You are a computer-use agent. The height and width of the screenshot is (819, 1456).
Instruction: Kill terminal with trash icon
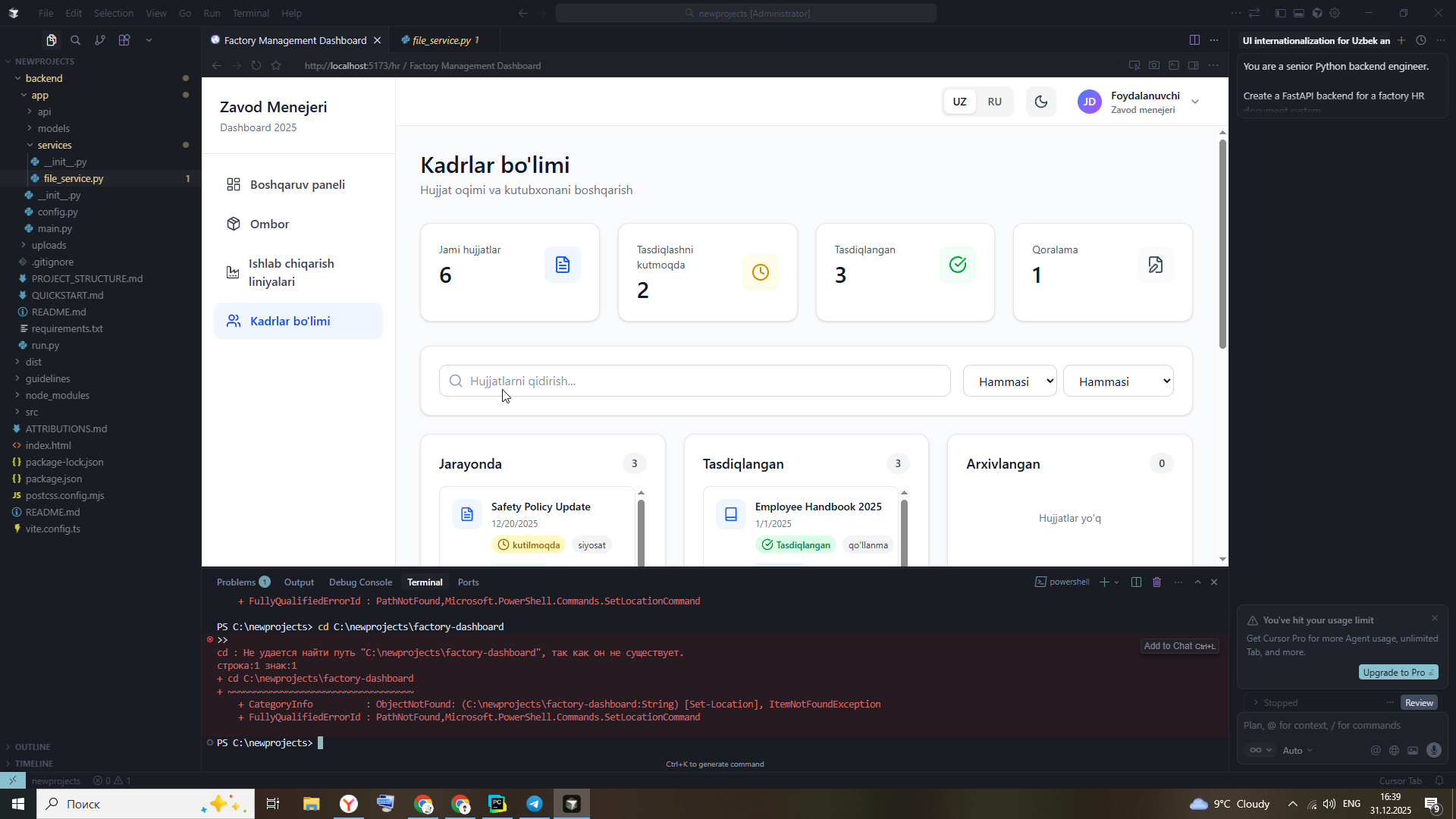click(x=1156, y=582)
